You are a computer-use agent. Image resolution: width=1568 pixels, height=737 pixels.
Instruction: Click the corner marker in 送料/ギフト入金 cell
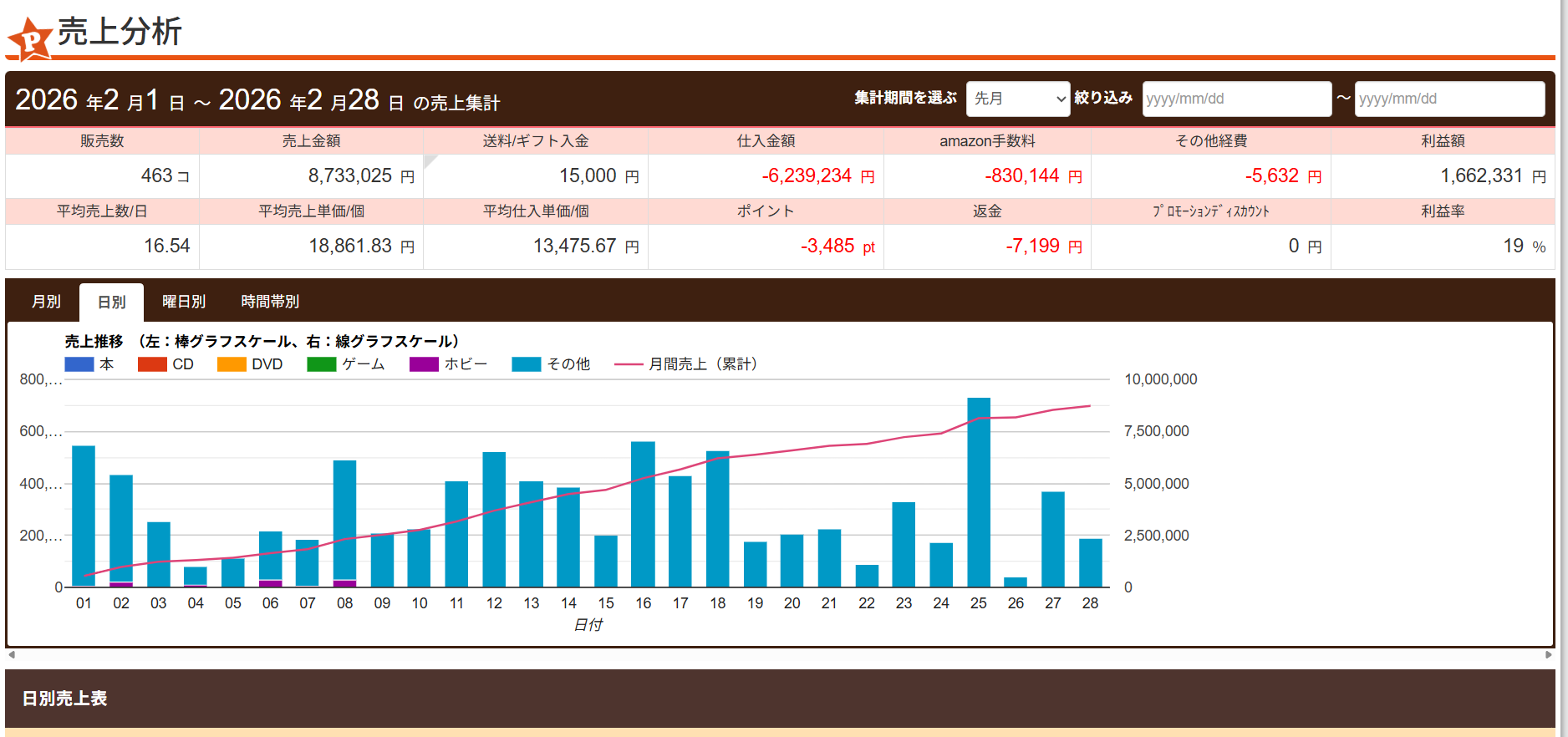point(429,160)
